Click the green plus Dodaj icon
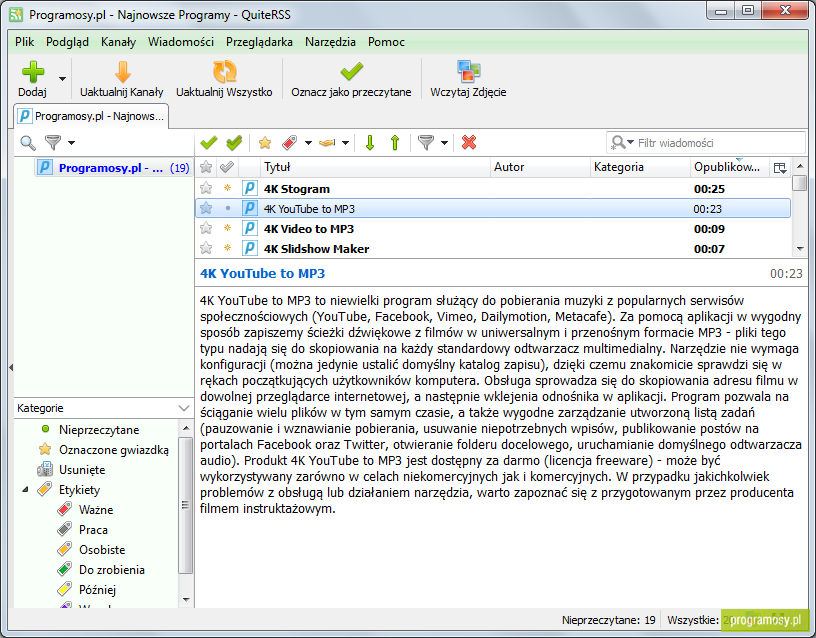Image resolution: width=816 pixels, height=638 pixels. (33, 72)
